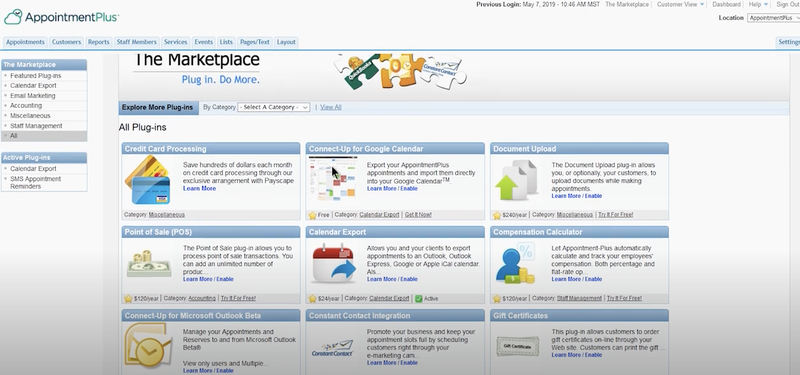800x375 pixels.
Task: Click the Gift Certificate image
Action: click(x=517, y=346)
